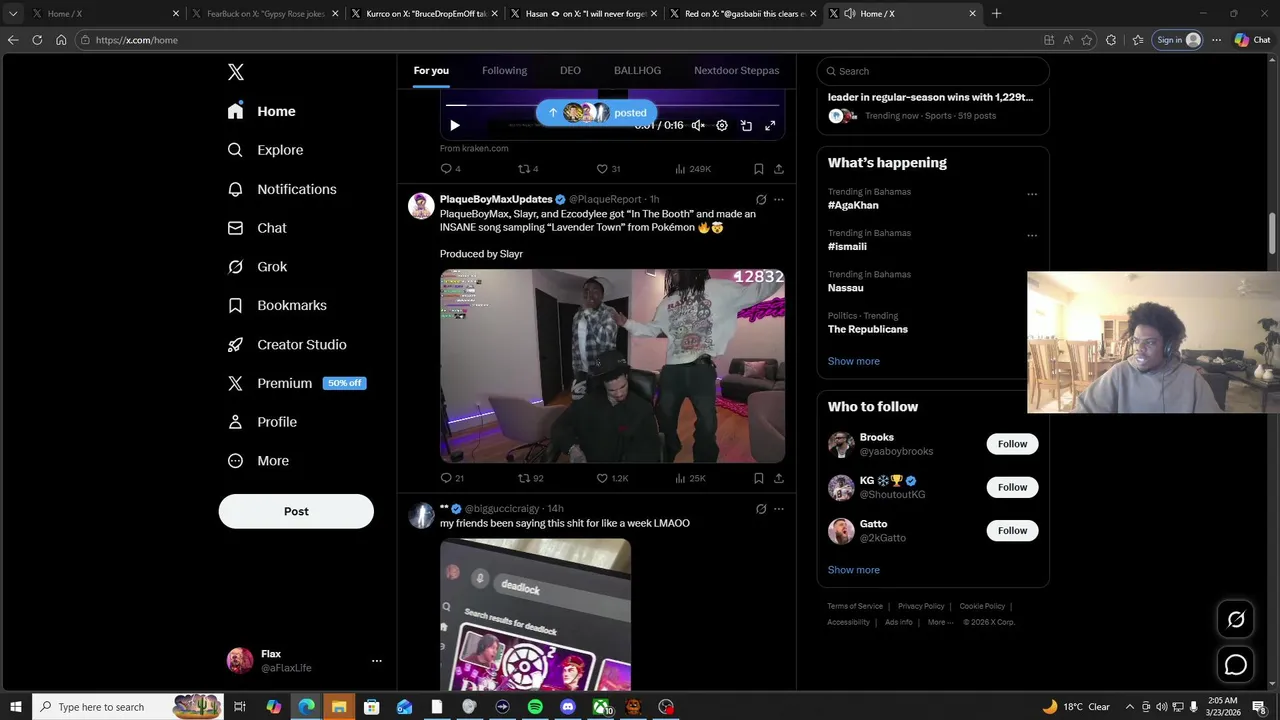Open Creator Studio from the sidebar
Screen dimensions: 1280x720
tap(288, 344)
